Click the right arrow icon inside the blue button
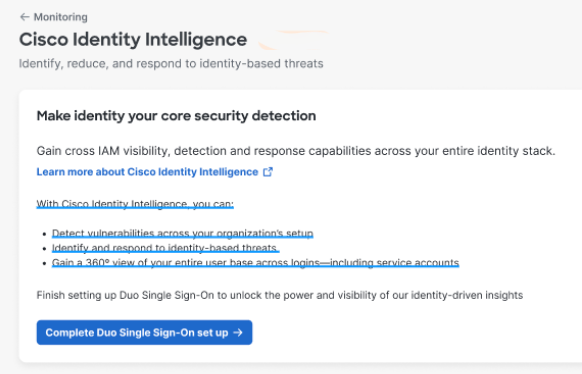582x374 pixels. [238, 332]
